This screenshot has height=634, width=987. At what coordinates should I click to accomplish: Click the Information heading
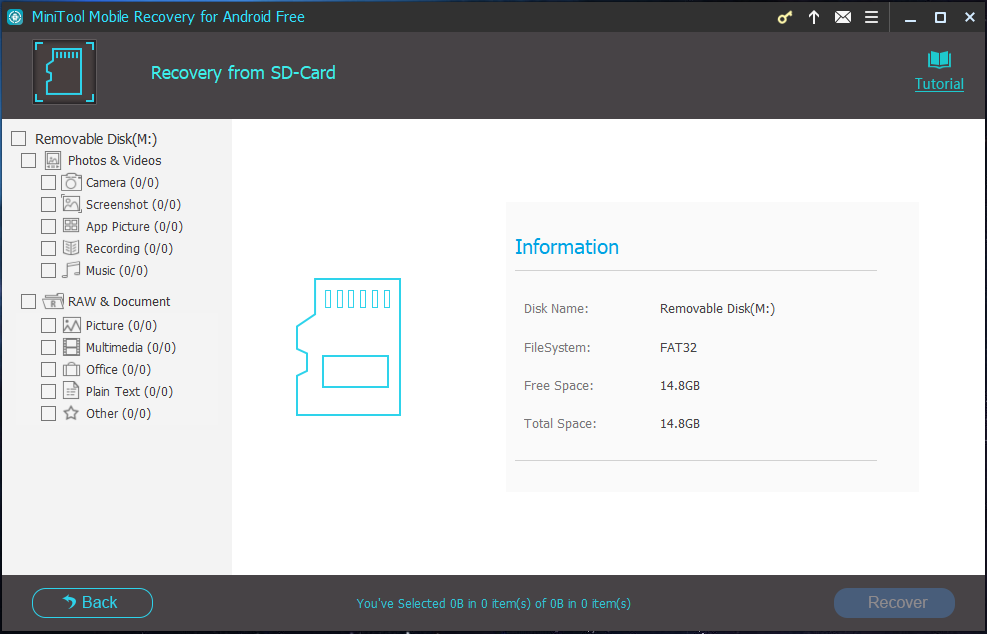567,247
